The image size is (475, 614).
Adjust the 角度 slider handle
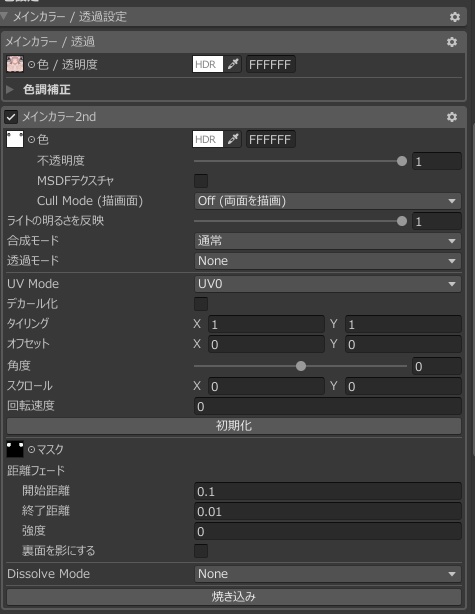301,366
